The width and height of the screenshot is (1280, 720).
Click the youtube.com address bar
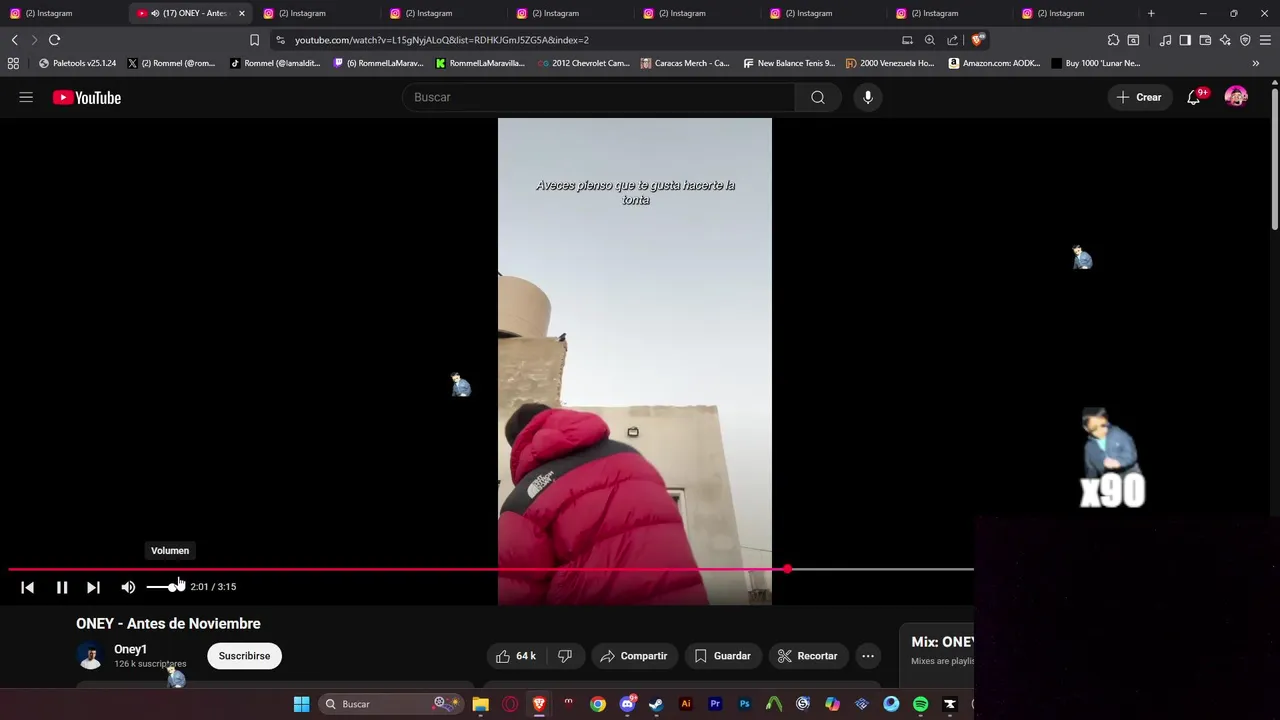(x=590, y=40)
